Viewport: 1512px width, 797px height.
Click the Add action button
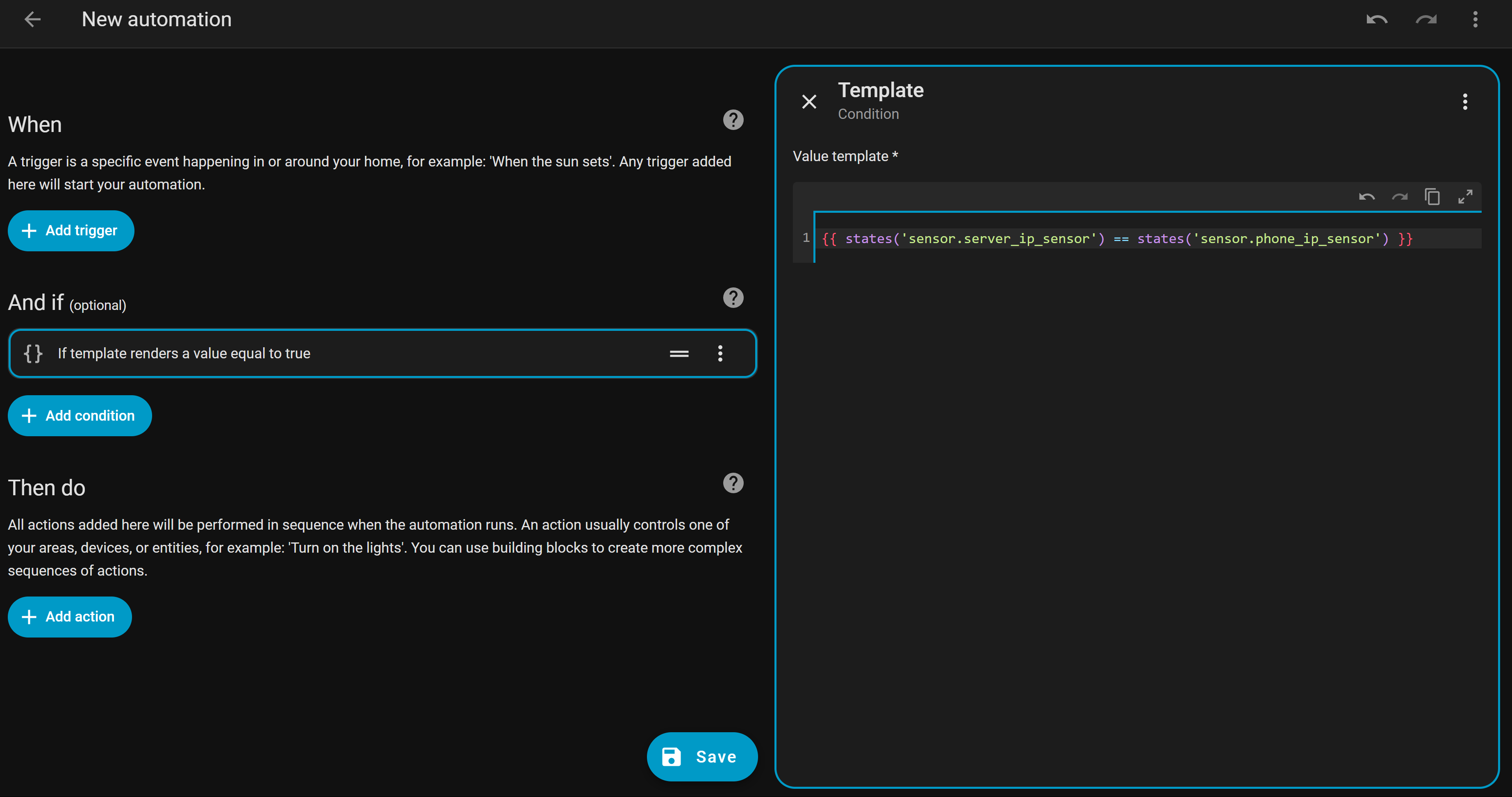click(x=70, y=617)
